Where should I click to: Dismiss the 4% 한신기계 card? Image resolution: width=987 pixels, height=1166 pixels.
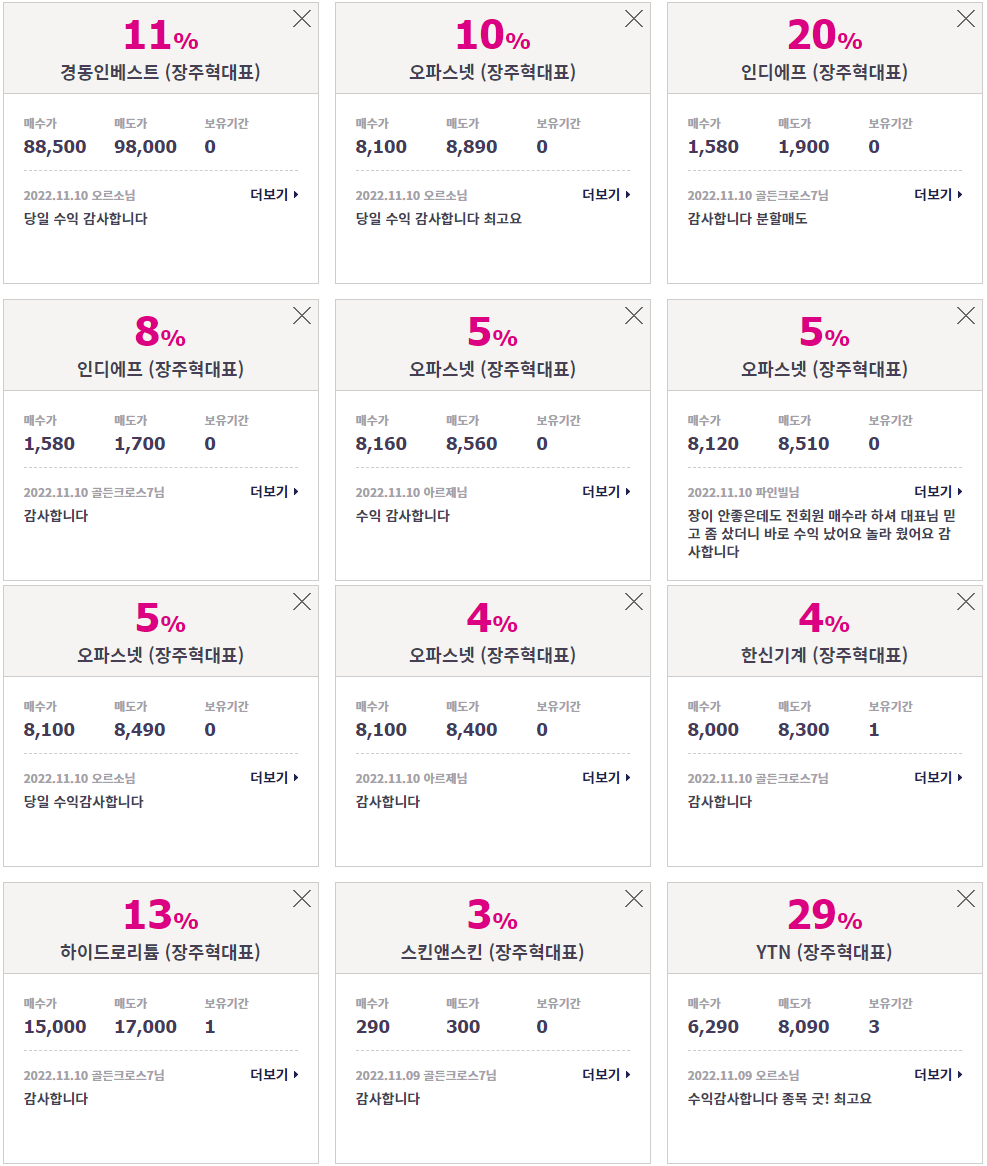coord(965,602)
